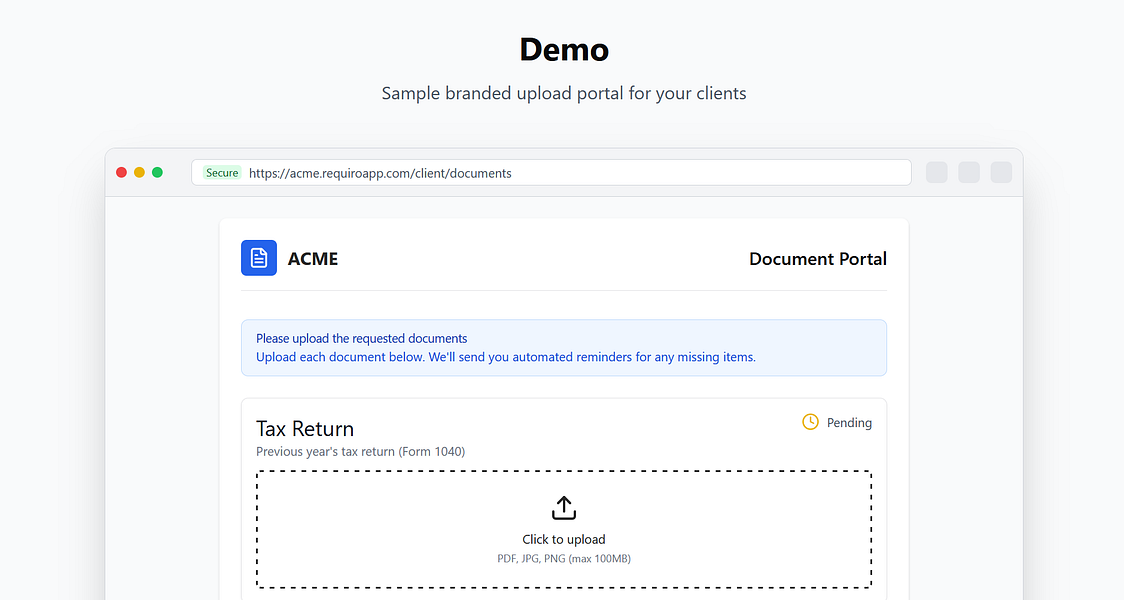Click the "Click to upload" text
The width and height of the screenshot is (1124, 600).
point(564,539)
